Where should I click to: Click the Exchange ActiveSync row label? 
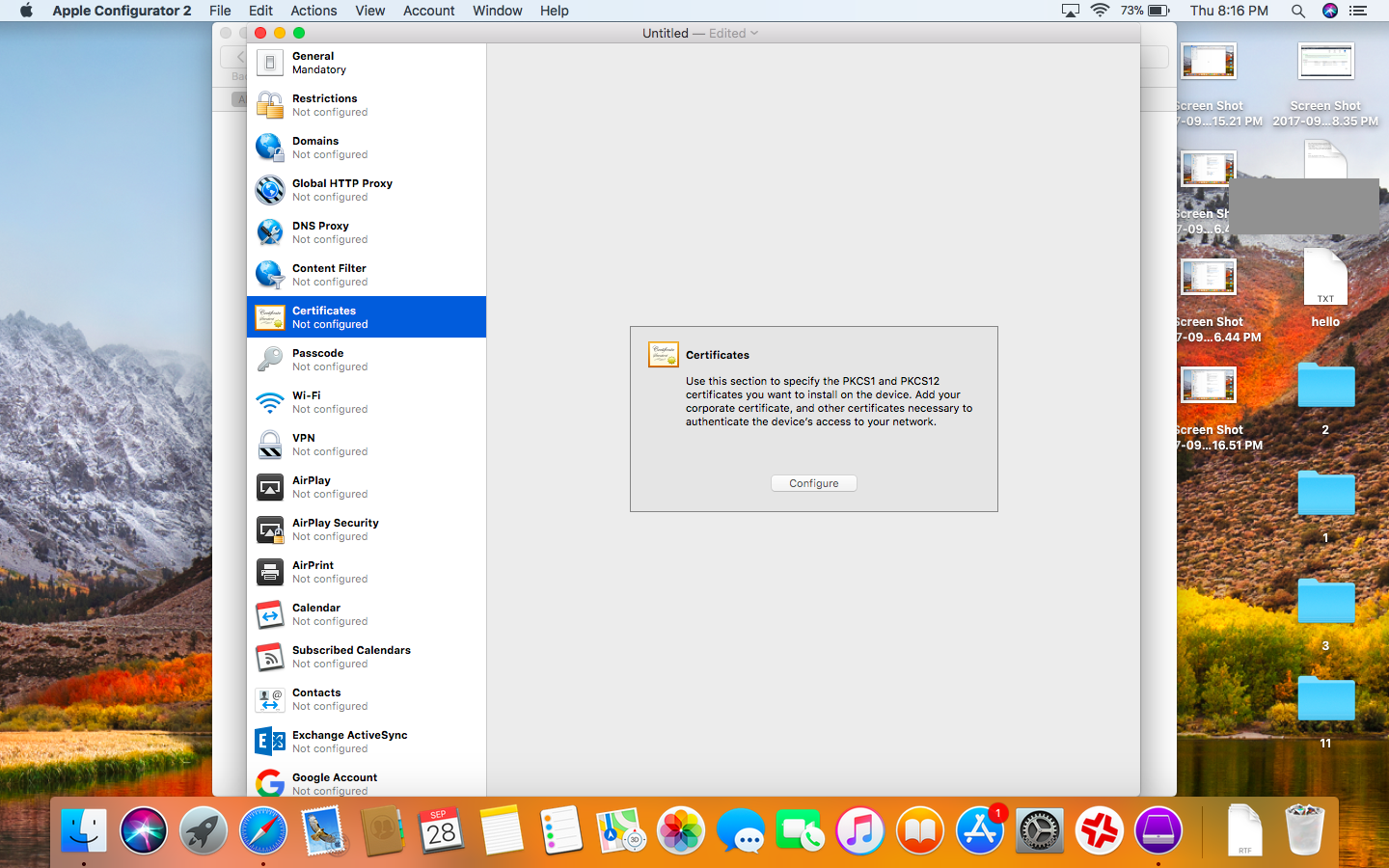click(x=349, y=735)
